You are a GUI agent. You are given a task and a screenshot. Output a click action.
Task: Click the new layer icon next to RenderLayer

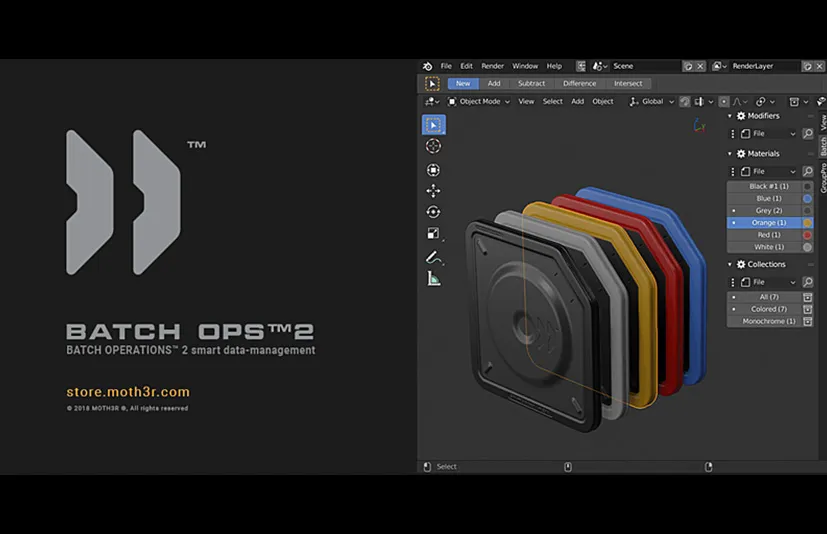807,66
